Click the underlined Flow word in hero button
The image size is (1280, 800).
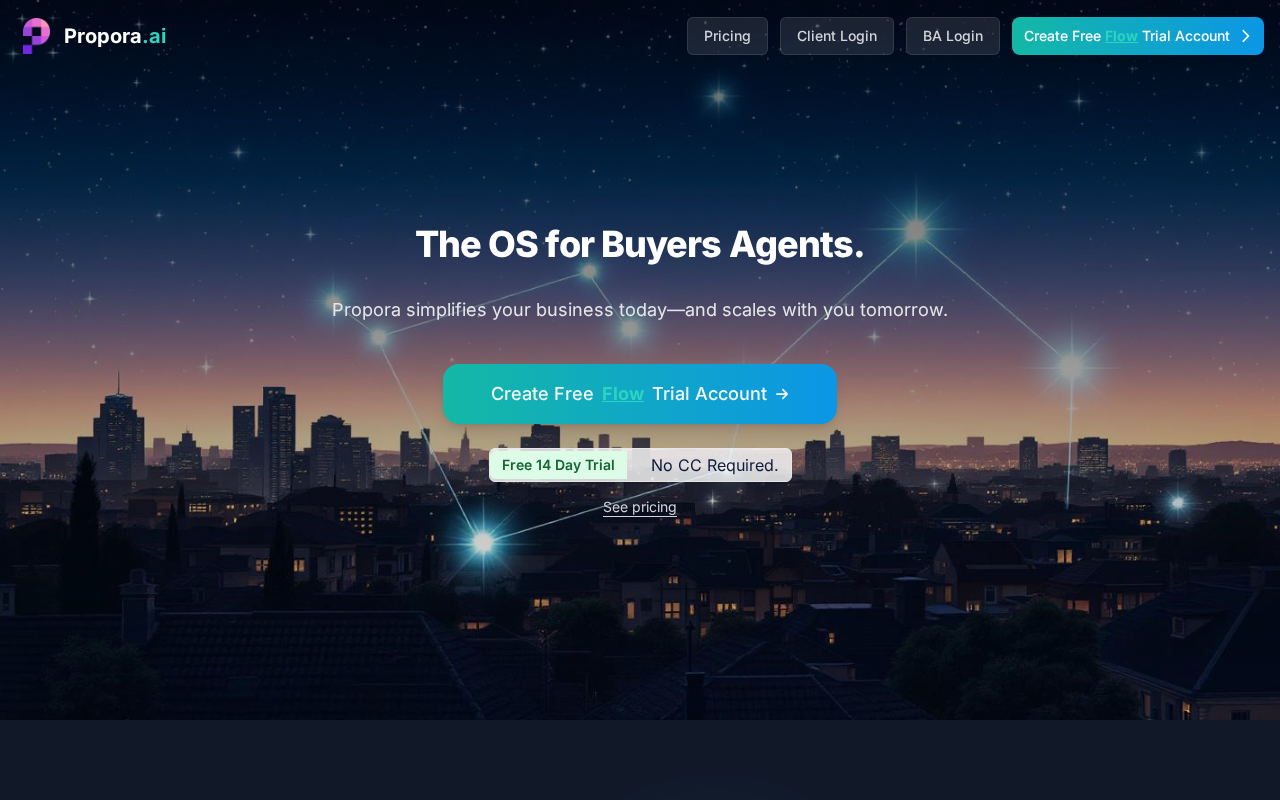click(x=623, y=394)
